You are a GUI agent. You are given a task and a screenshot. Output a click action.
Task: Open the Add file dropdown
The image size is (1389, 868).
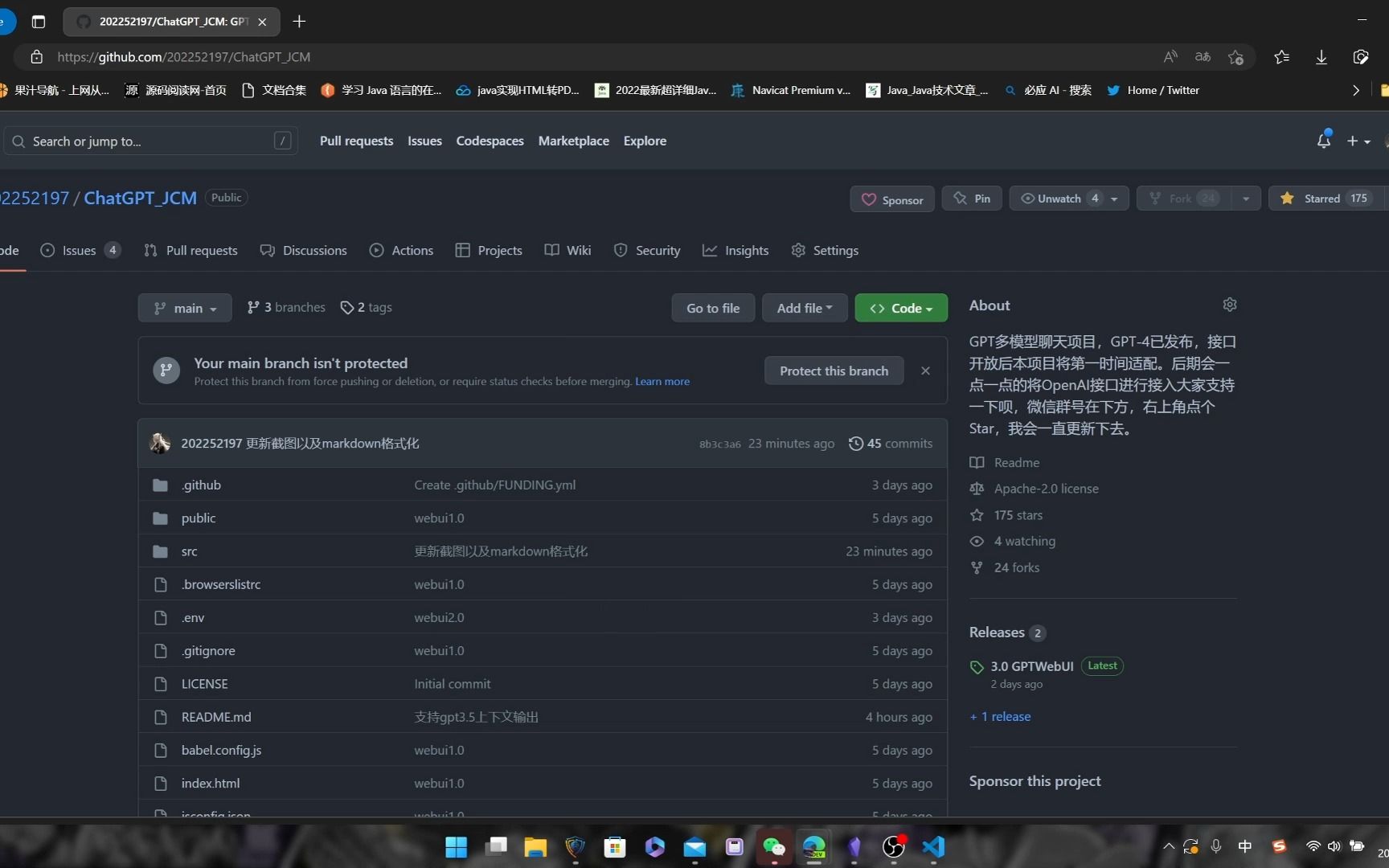click(805, 308)
